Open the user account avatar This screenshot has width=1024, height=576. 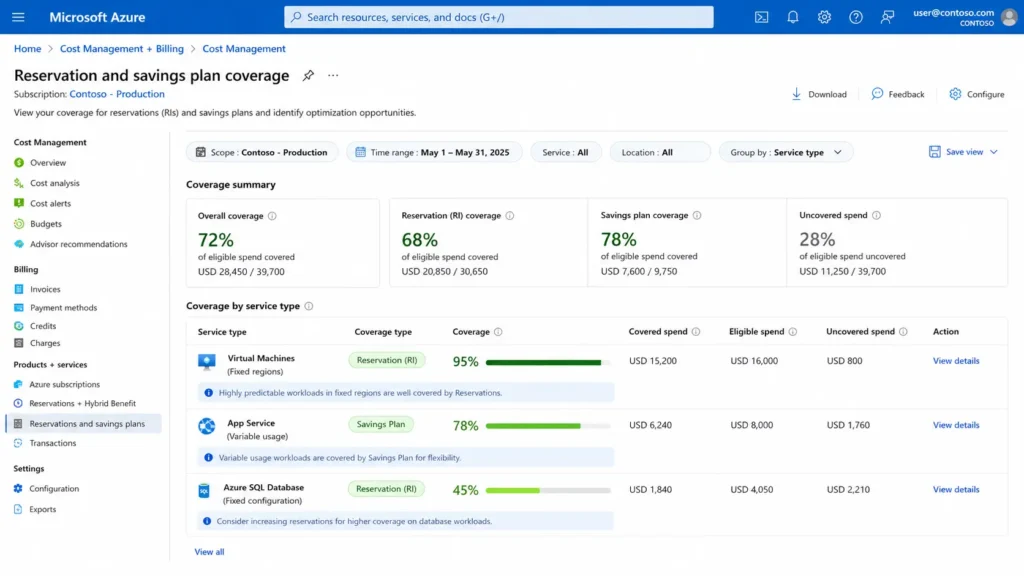(x=1009, y=17)
